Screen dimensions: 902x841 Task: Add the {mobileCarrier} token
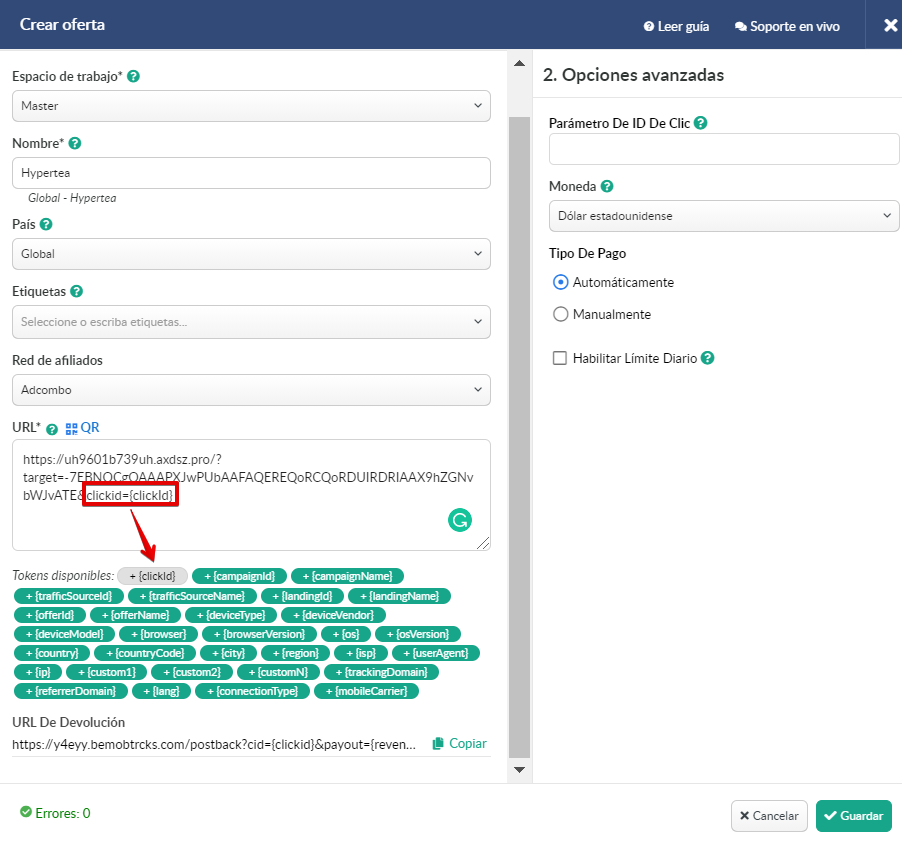coord(366,691)
